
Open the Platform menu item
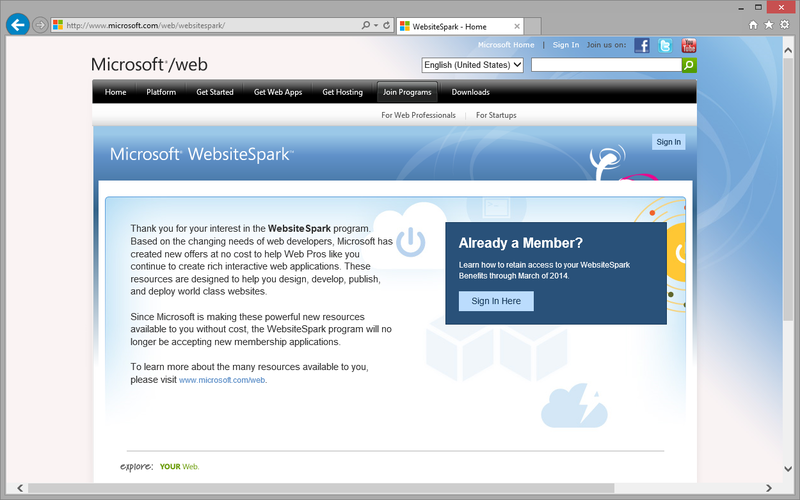click(161, 92)
